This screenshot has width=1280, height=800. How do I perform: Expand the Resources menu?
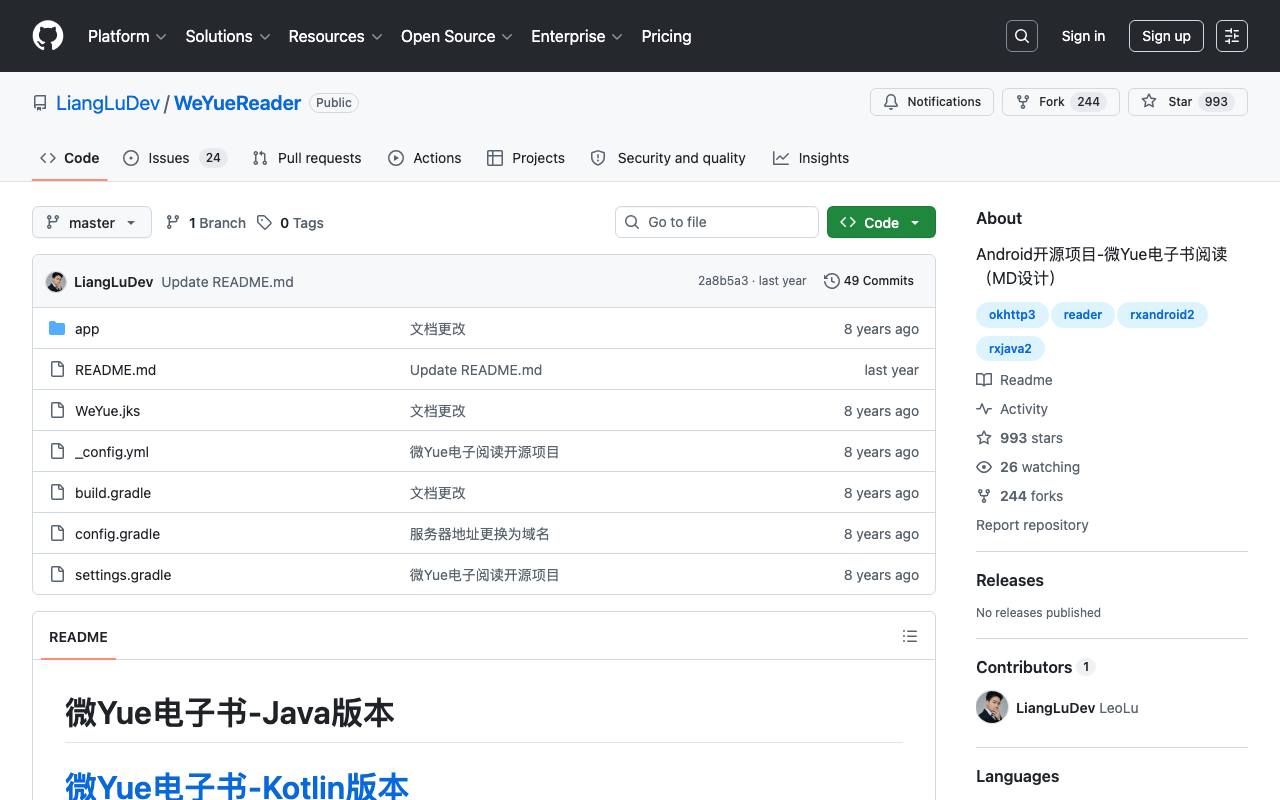click(335, 36)
